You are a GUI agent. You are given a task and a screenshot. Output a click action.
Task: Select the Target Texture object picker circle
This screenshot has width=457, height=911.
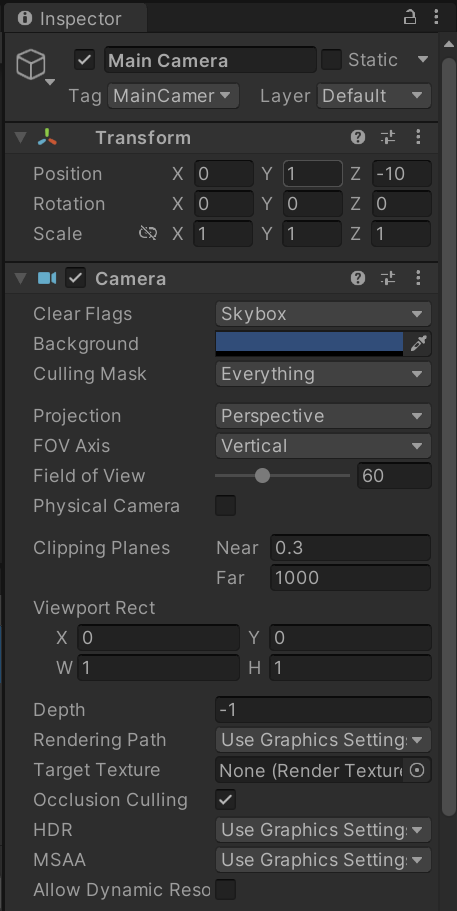tap(417, 770)
